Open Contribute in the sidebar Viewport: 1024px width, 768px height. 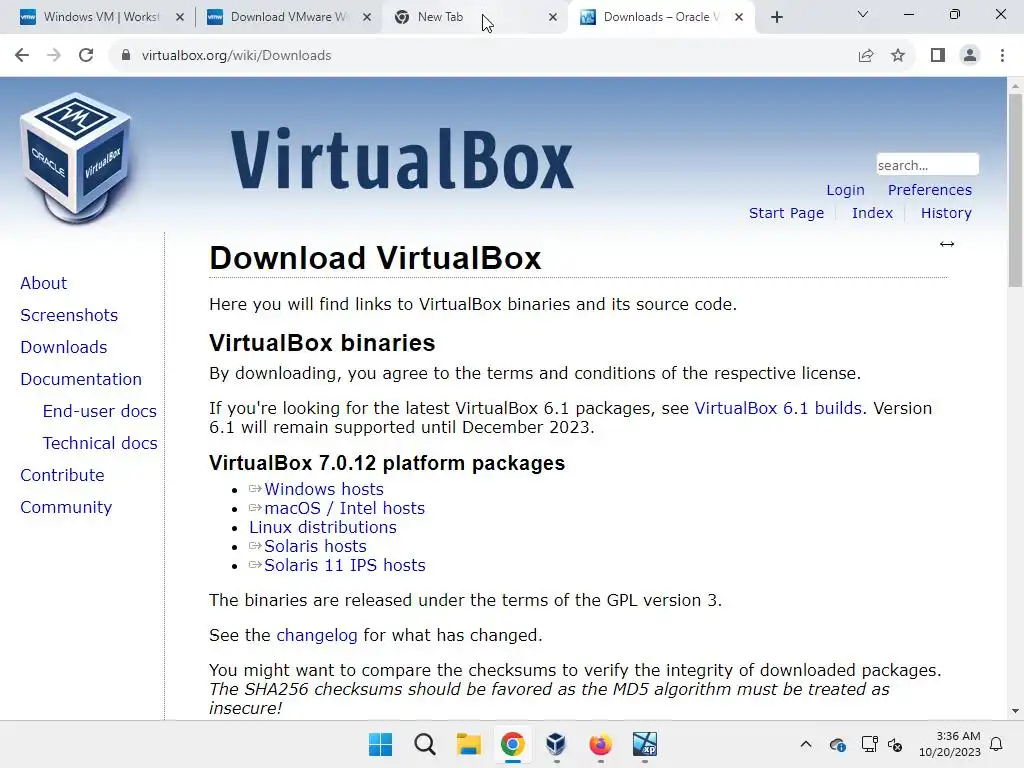pos(62,475)
